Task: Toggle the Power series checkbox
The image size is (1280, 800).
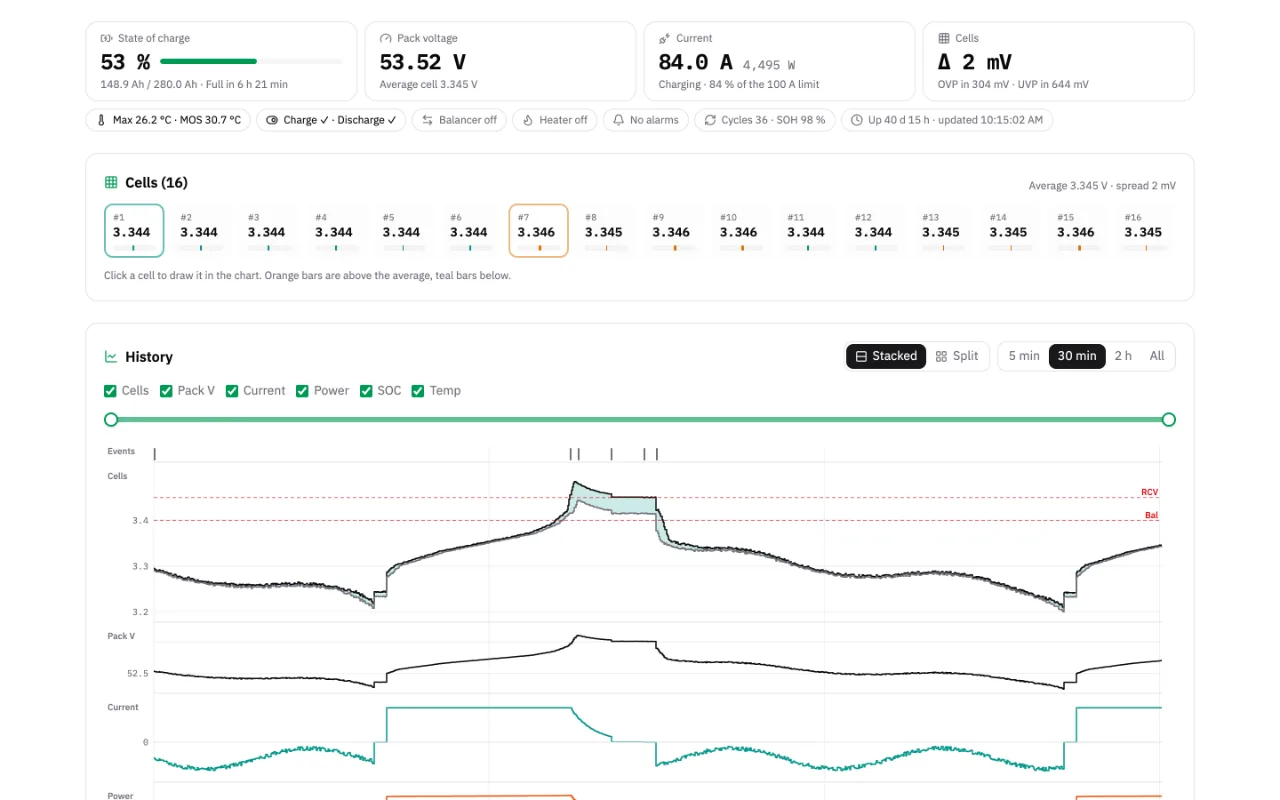Action: coord(302,391)
